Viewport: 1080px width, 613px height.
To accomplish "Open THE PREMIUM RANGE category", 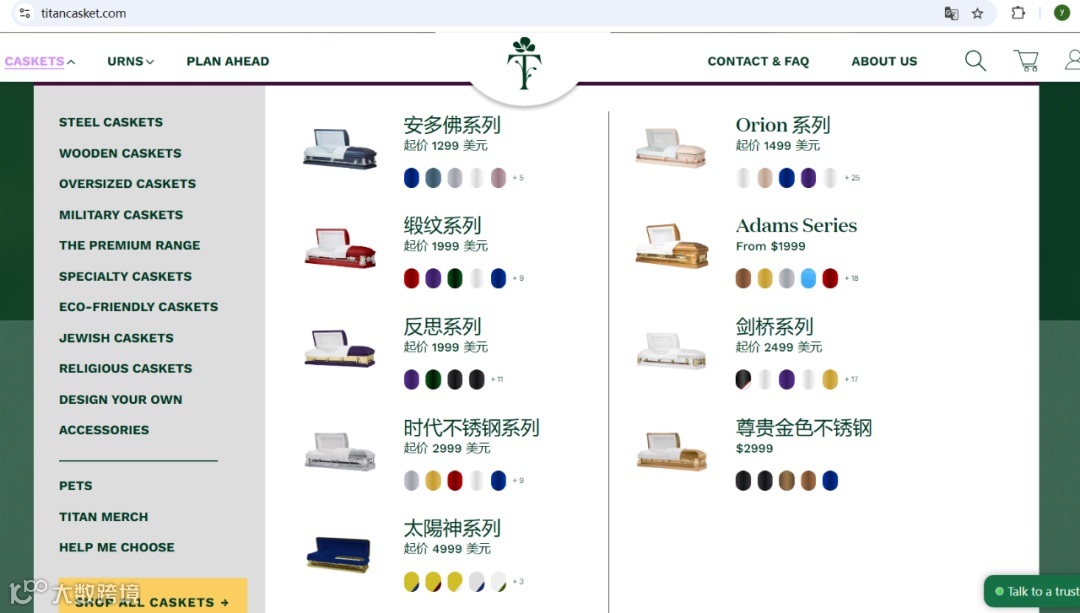I will pos(129,245).
